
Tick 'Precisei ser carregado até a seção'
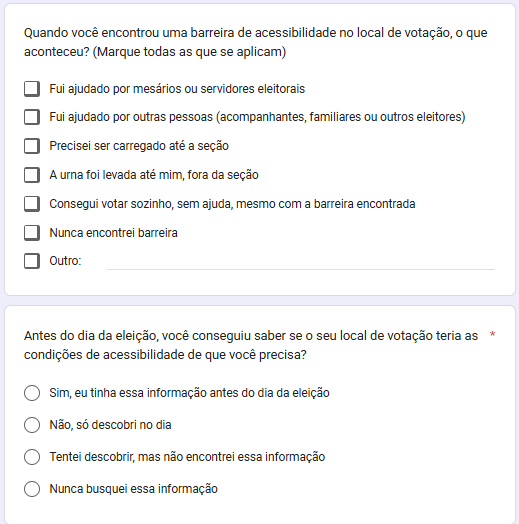(x=32, y=146)
